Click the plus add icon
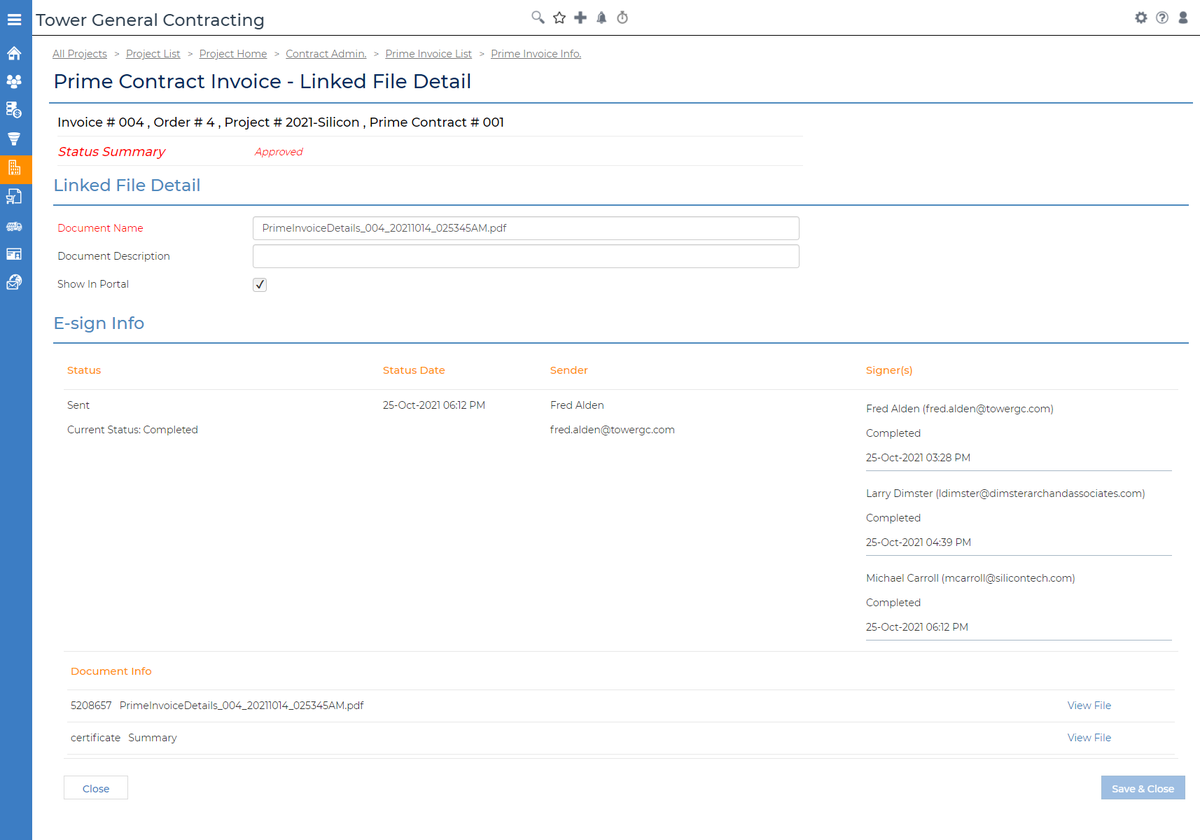The image size is (1200, 840). [580, 17]
